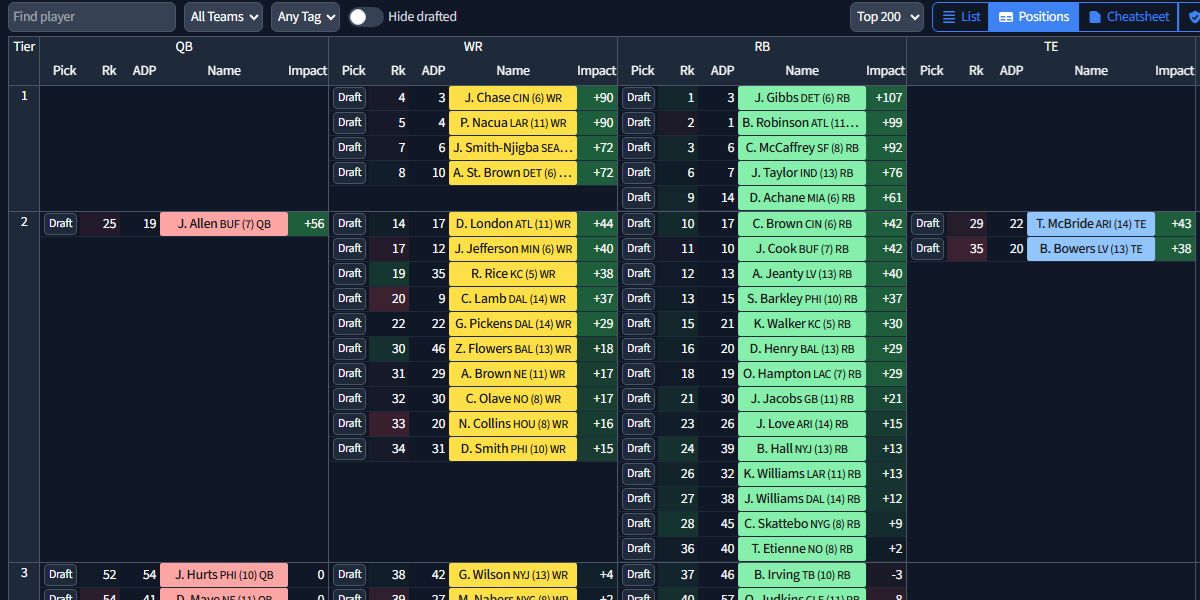Draft Z. Flowers BAL wide receiver

click(x=350, y=349)
